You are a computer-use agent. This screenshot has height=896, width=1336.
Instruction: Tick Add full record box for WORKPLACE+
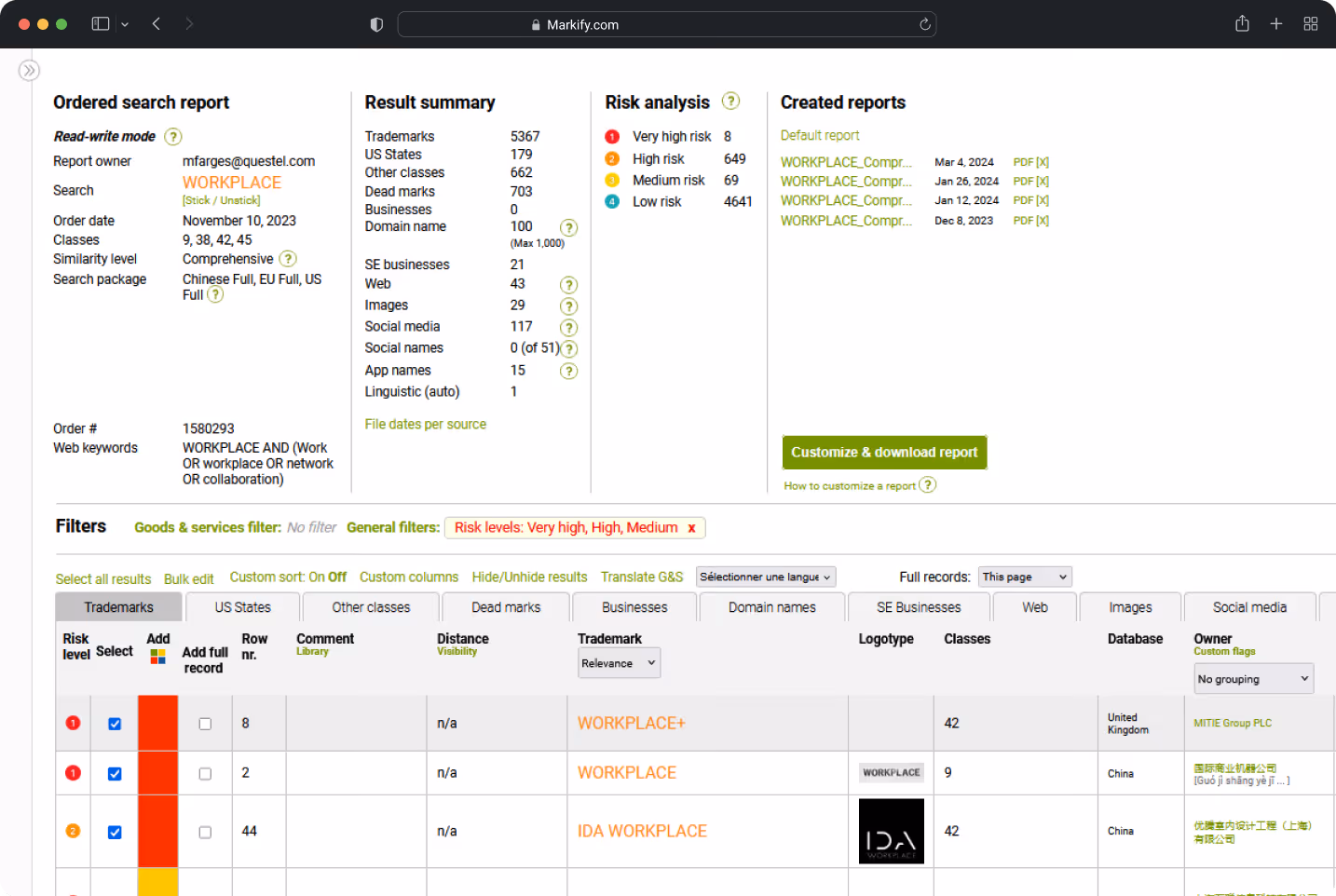tap(205, 724)
